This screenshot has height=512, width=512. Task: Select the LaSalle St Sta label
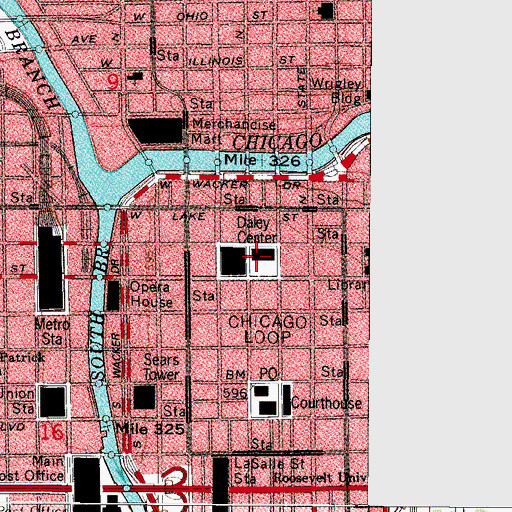(x=269, y=471)
